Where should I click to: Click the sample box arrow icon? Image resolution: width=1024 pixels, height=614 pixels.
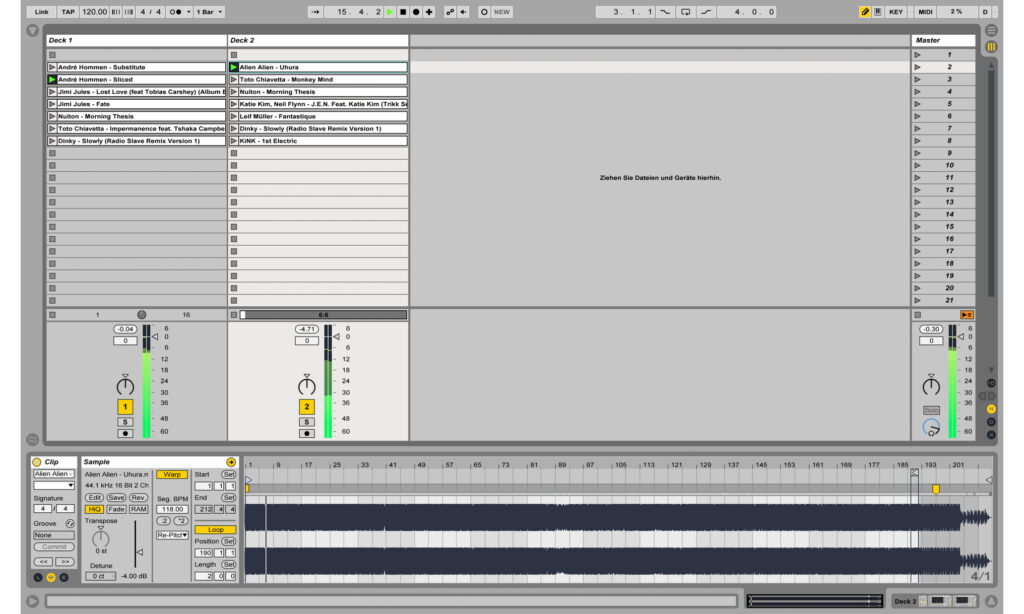pos(231,462)
